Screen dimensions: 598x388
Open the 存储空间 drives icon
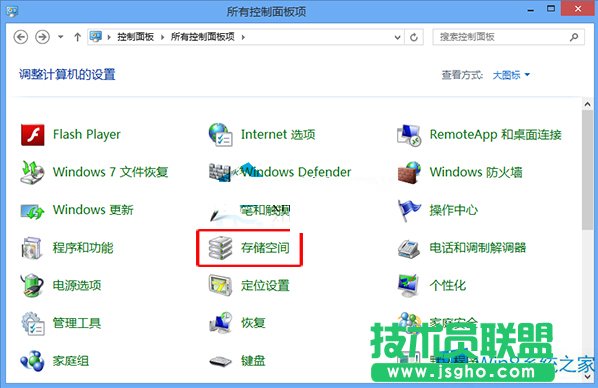(220, 248)
